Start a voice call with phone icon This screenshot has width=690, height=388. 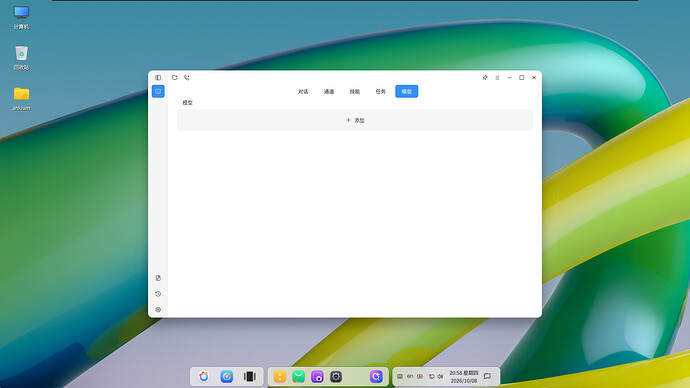(187, 77)
